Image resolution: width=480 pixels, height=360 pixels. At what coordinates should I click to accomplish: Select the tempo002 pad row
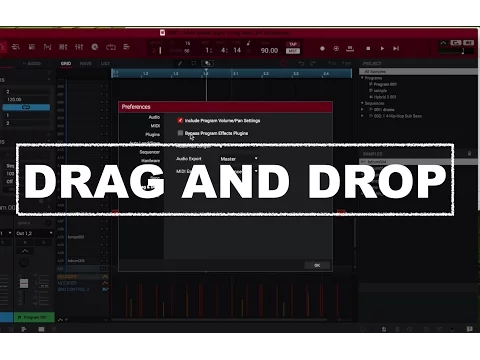click(83, 237)
